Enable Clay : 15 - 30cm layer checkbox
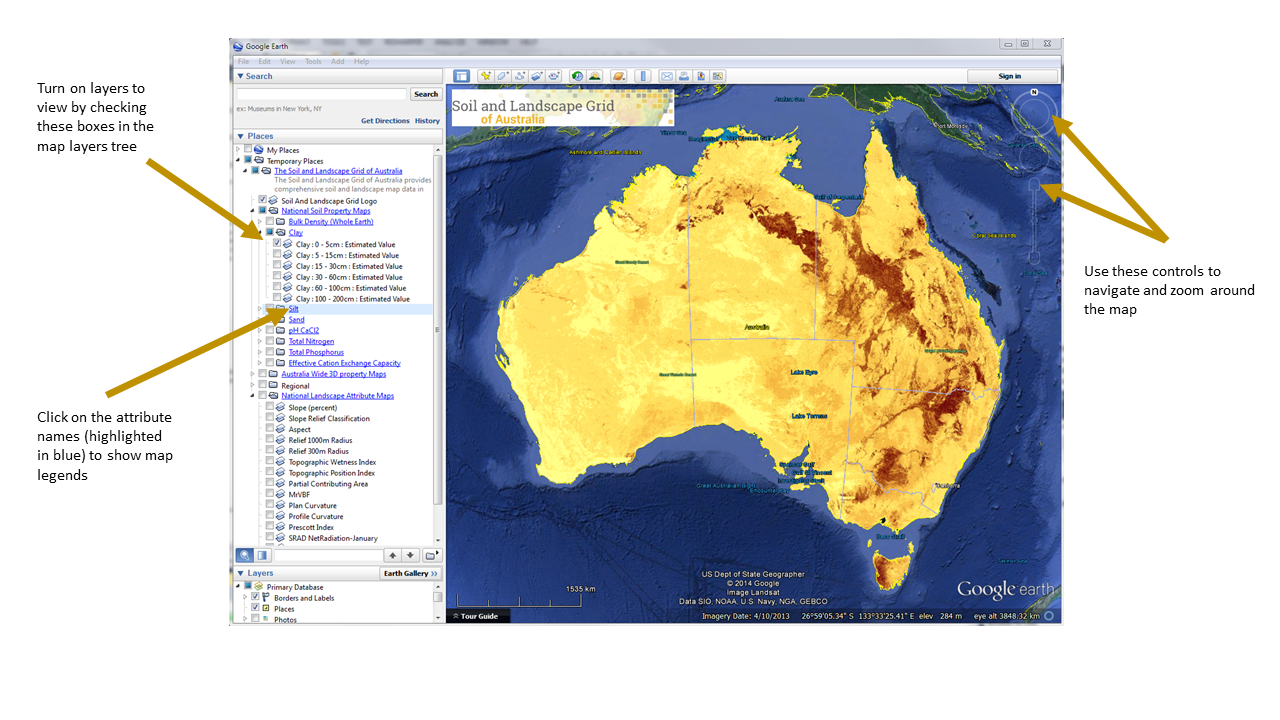The width and height of the screenshot is (1280, 720). click(x=277, y=266)
